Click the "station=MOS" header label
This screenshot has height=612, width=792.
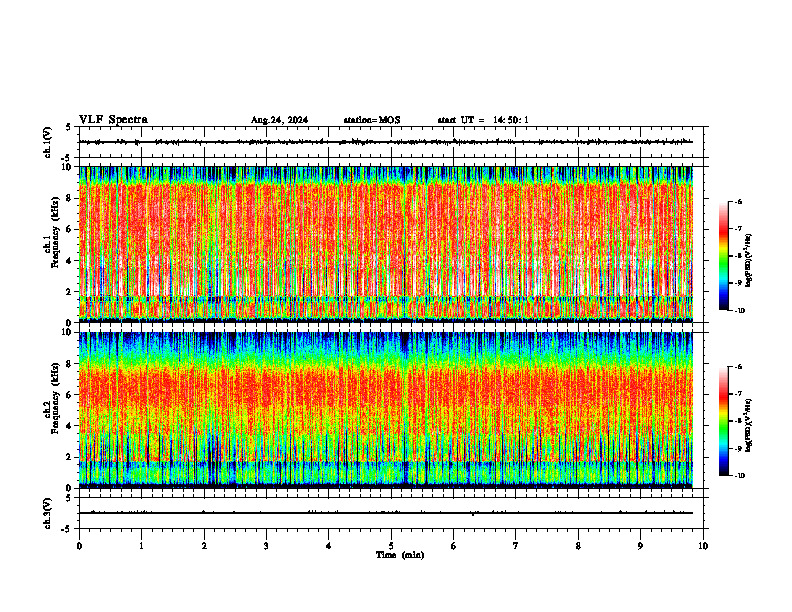[x=372, y=120]
